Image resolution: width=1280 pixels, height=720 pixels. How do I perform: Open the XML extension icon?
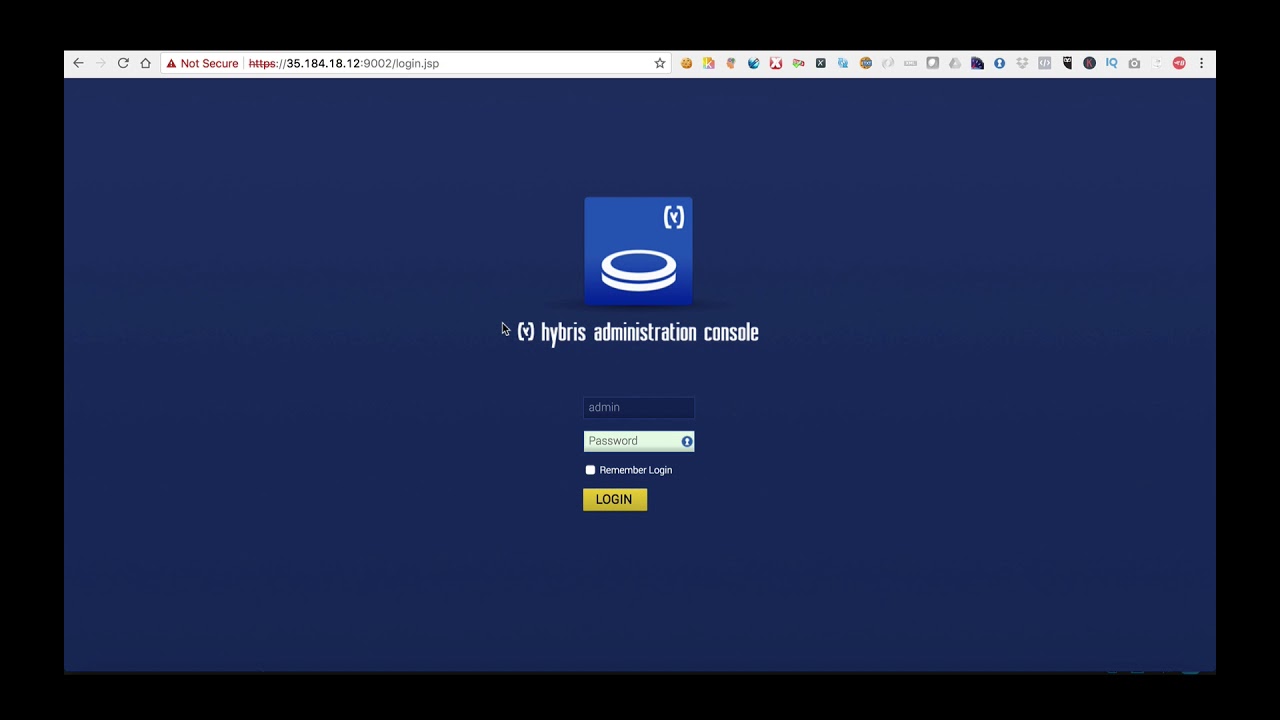(910, 63)
